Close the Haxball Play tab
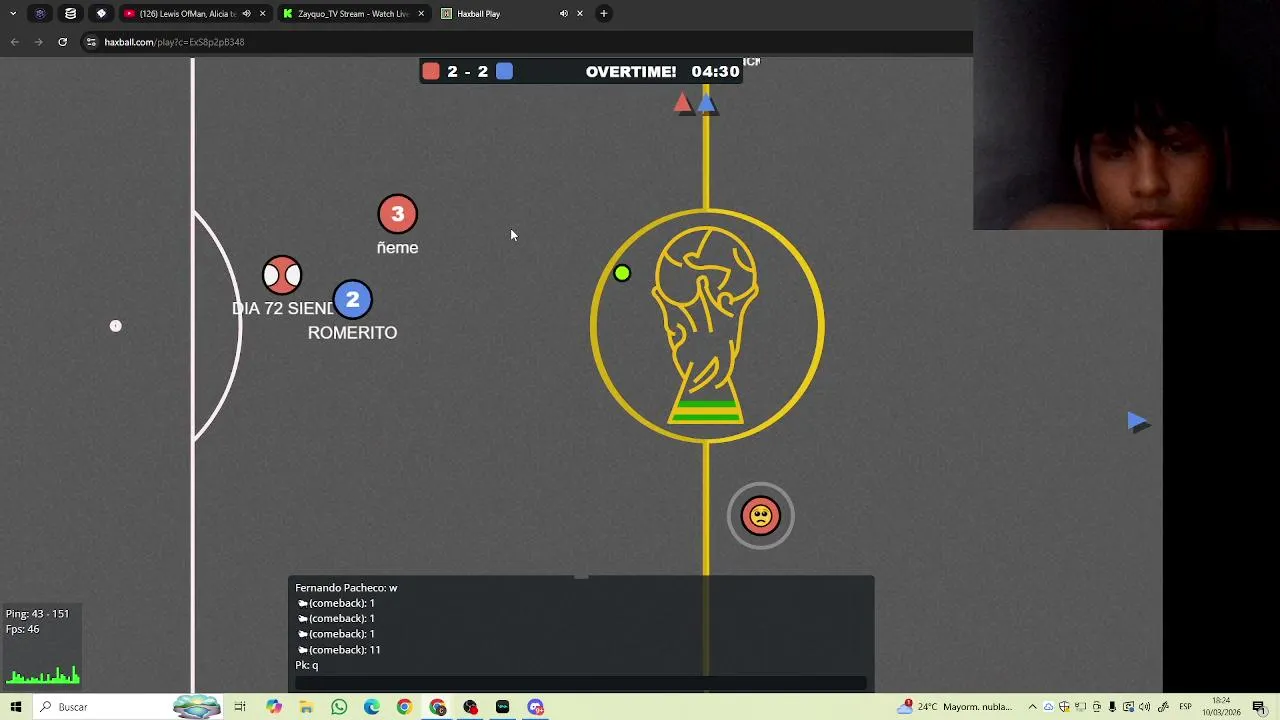1280x720 pixels. click(x=579, y=13)
